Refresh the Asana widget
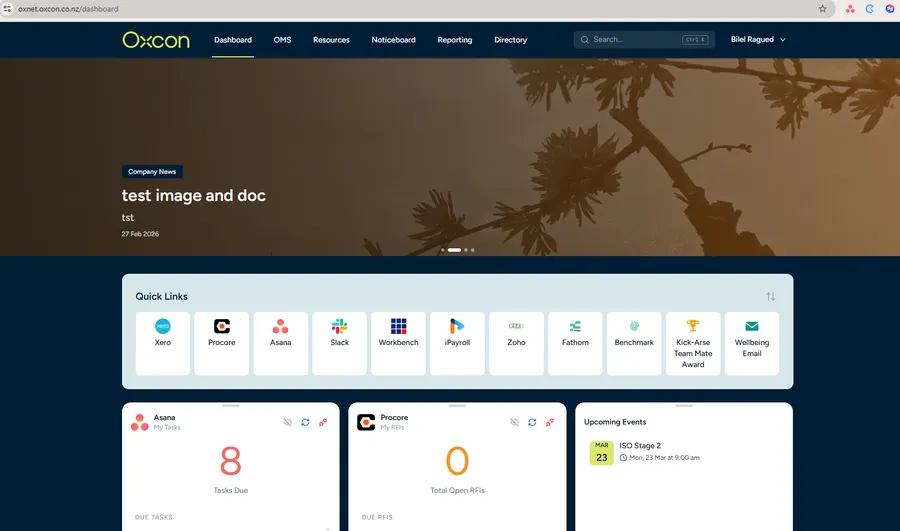Viewport: 900px width, 531px height. point(306,422)
